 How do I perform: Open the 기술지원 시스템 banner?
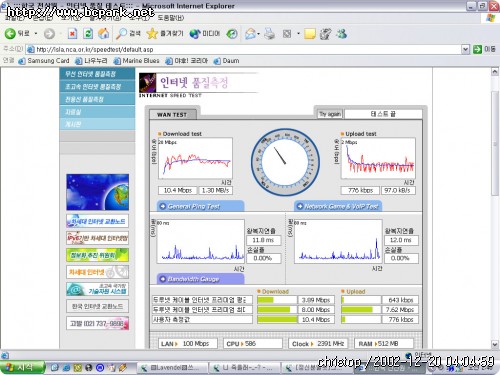(97, 289)
